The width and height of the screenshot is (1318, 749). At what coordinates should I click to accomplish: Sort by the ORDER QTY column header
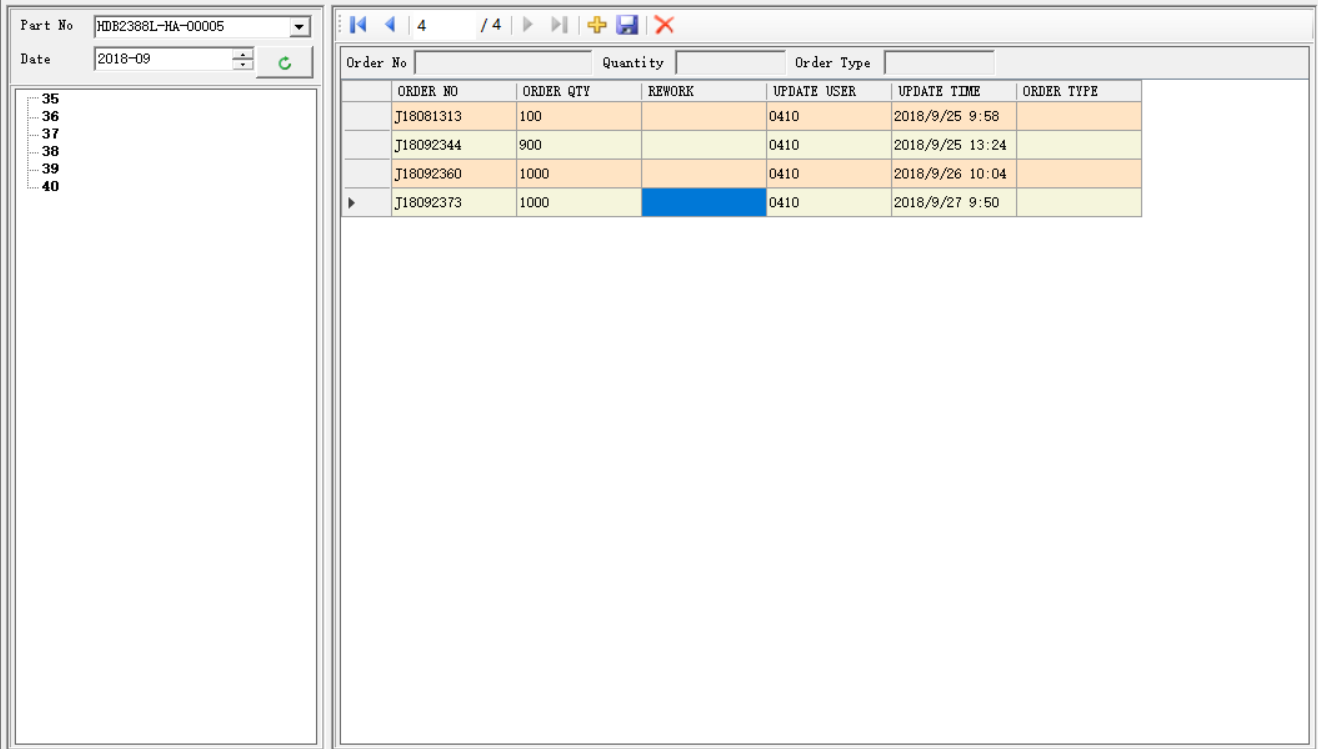578,91
